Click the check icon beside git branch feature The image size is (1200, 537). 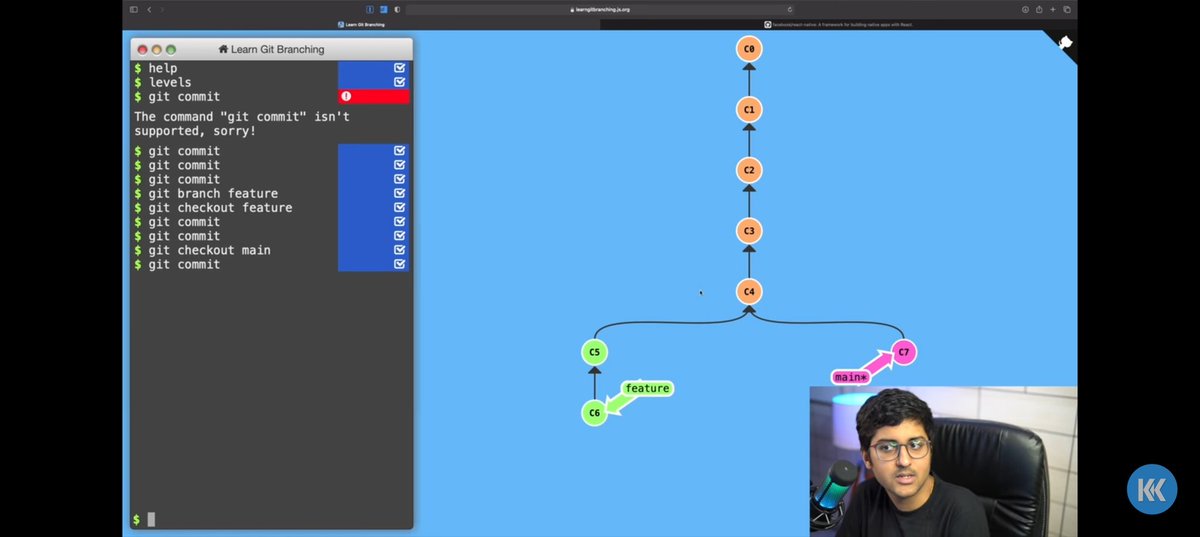[x=400, y=193]
